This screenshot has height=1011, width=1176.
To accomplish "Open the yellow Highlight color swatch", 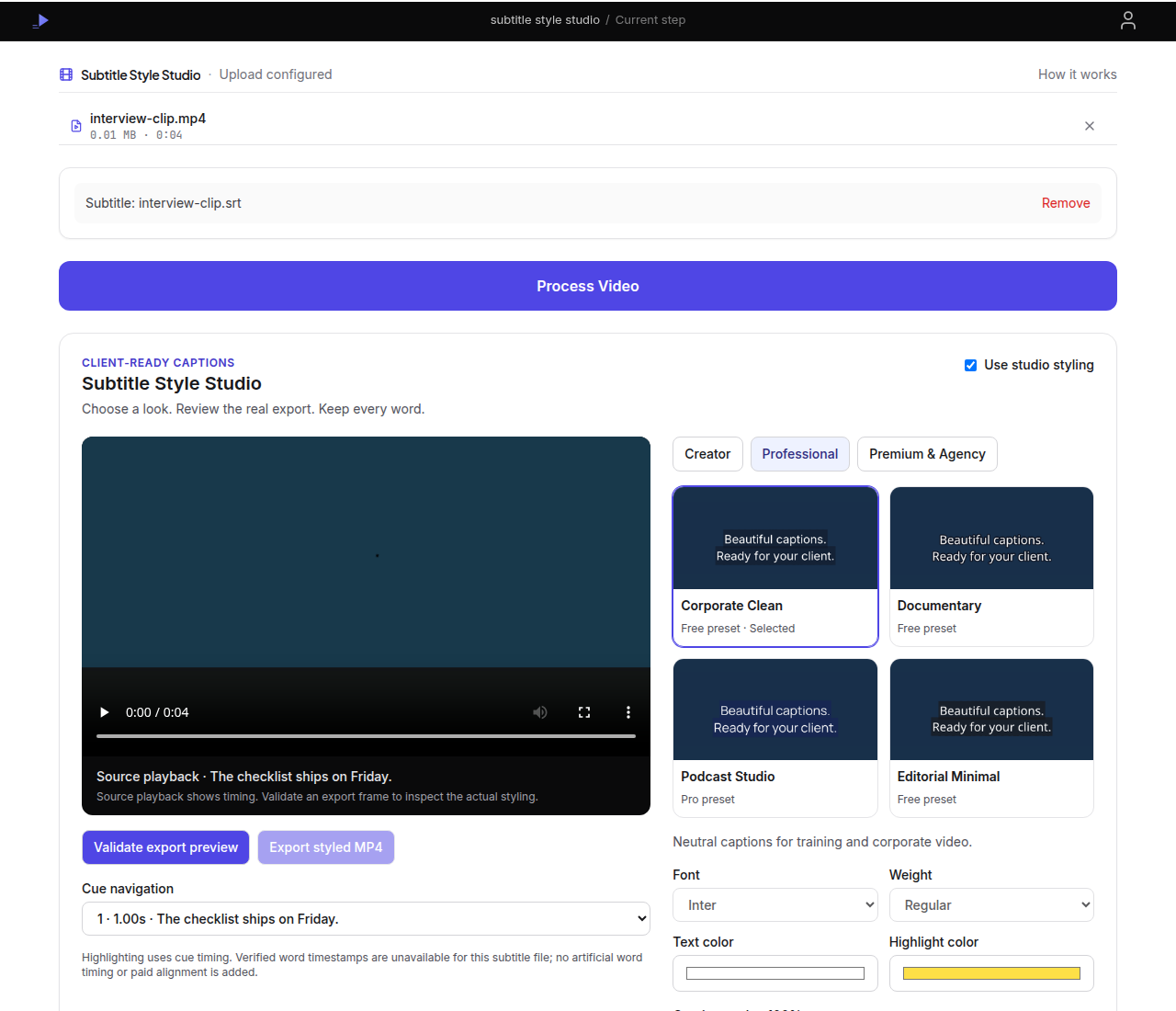I will (991, 973).
